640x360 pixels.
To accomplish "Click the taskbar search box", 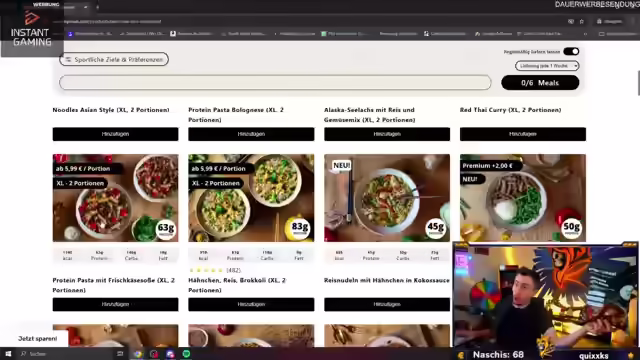I will (x=65, y=354).
